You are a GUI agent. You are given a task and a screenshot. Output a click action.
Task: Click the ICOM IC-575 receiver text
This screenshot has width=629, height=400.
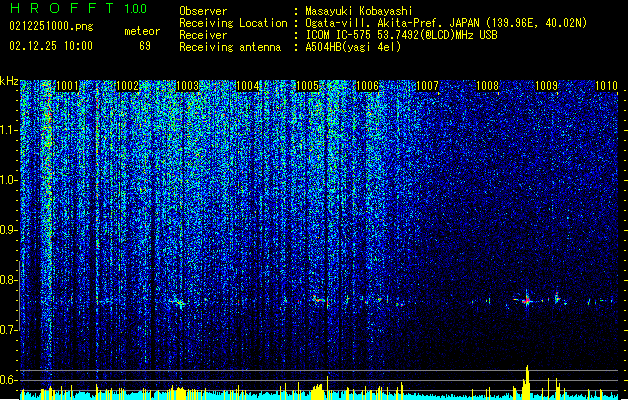click(x=402, y=35)
